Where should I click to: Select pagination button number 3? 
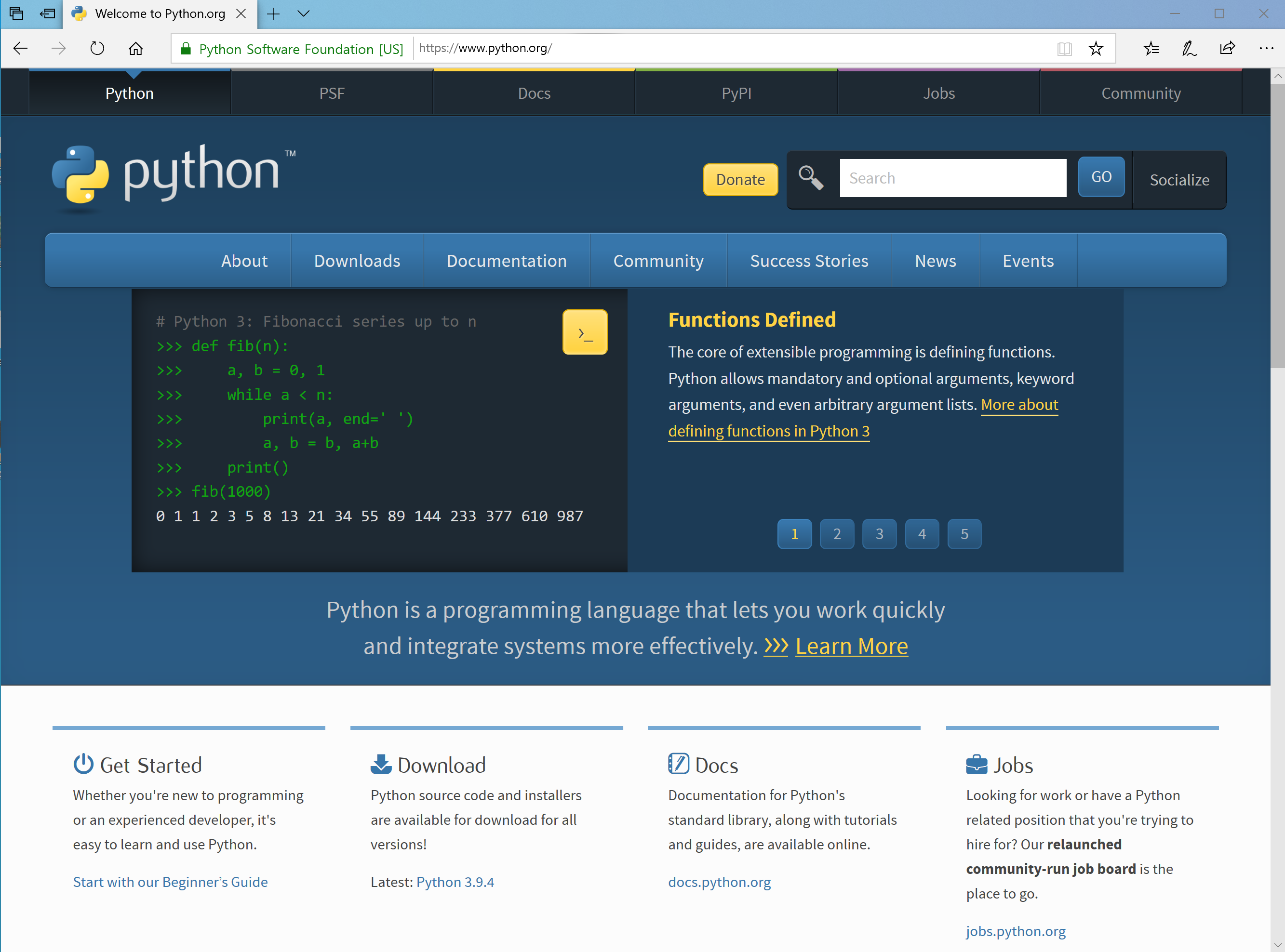pyautogui.click(x=879, y=533)
